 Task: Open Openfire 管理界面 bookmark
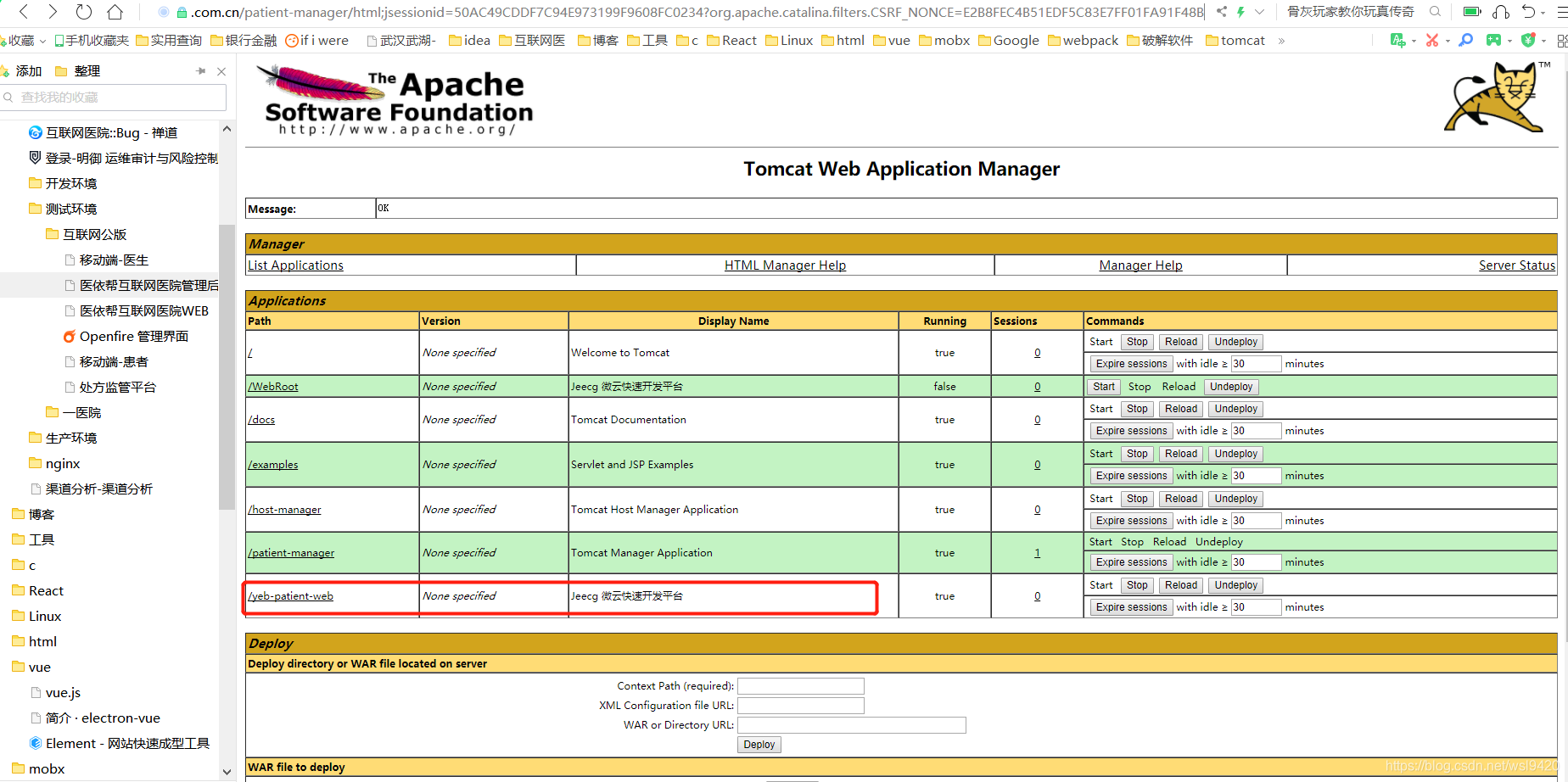[126, 337]
